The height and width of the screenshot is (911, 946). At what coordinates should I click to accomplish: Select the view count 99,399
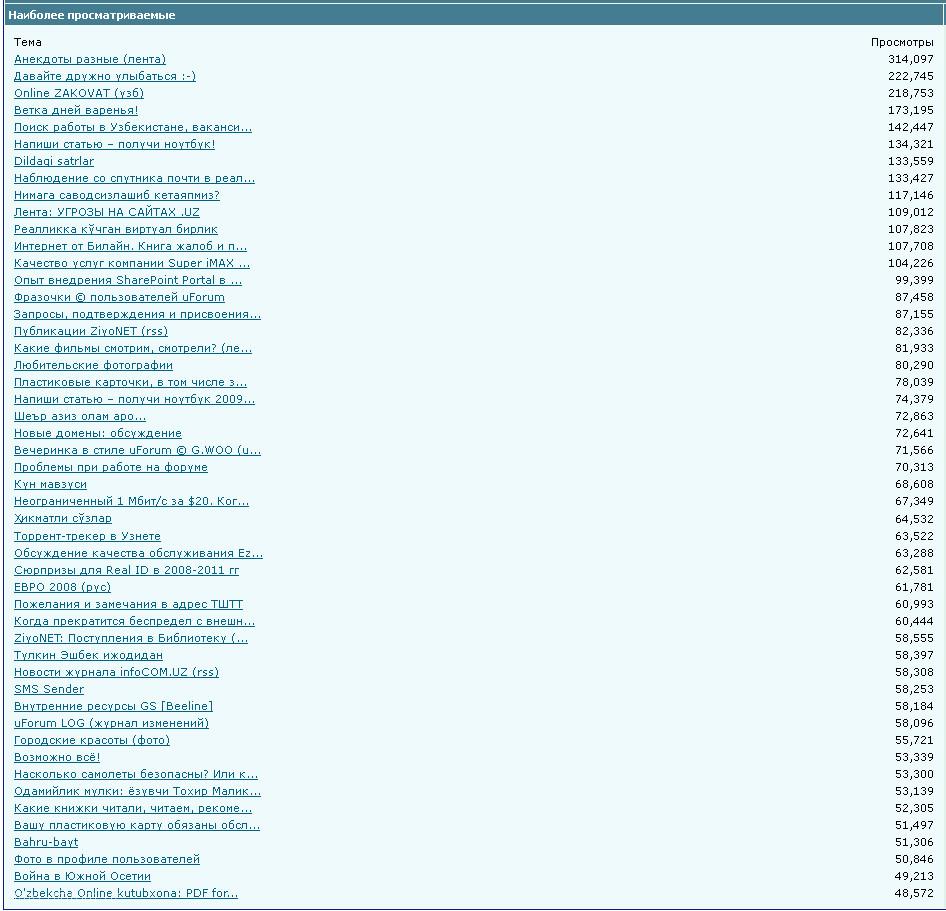(914, 280)
